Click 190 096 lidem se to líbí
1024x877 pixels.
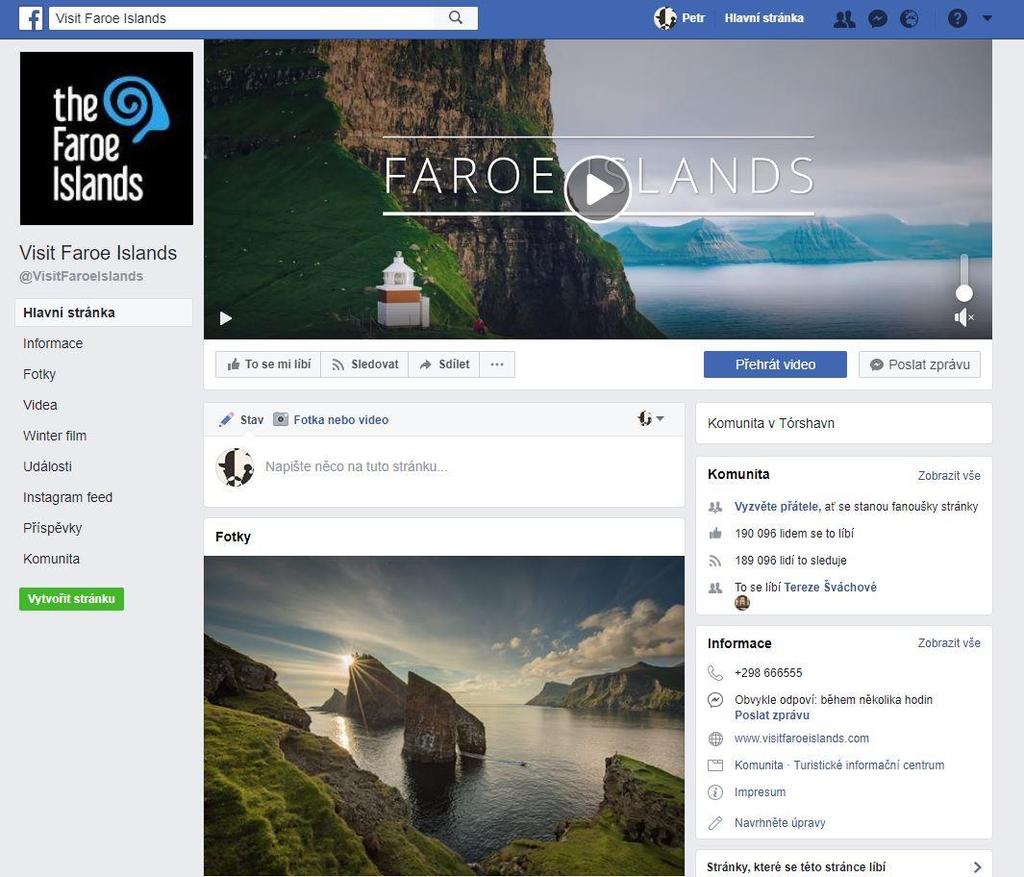click(794, 534)
